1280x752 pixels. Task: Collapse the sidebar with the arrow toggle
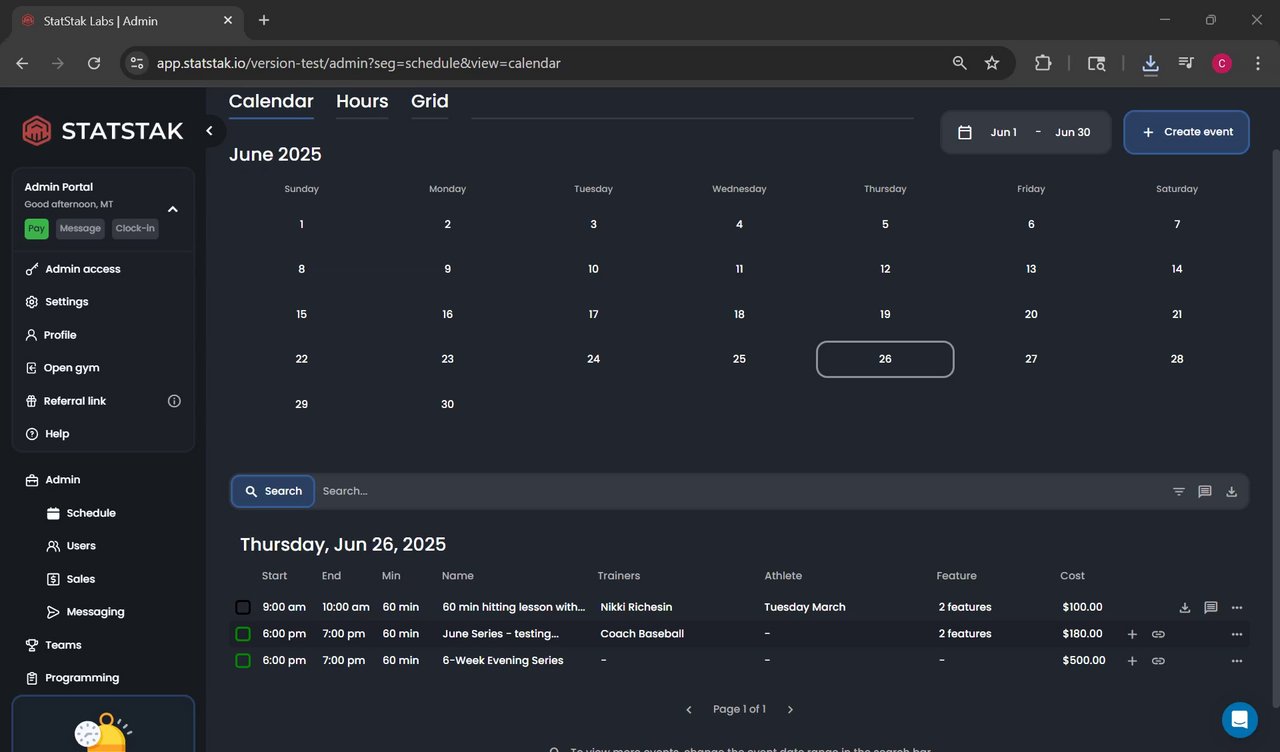209,131
